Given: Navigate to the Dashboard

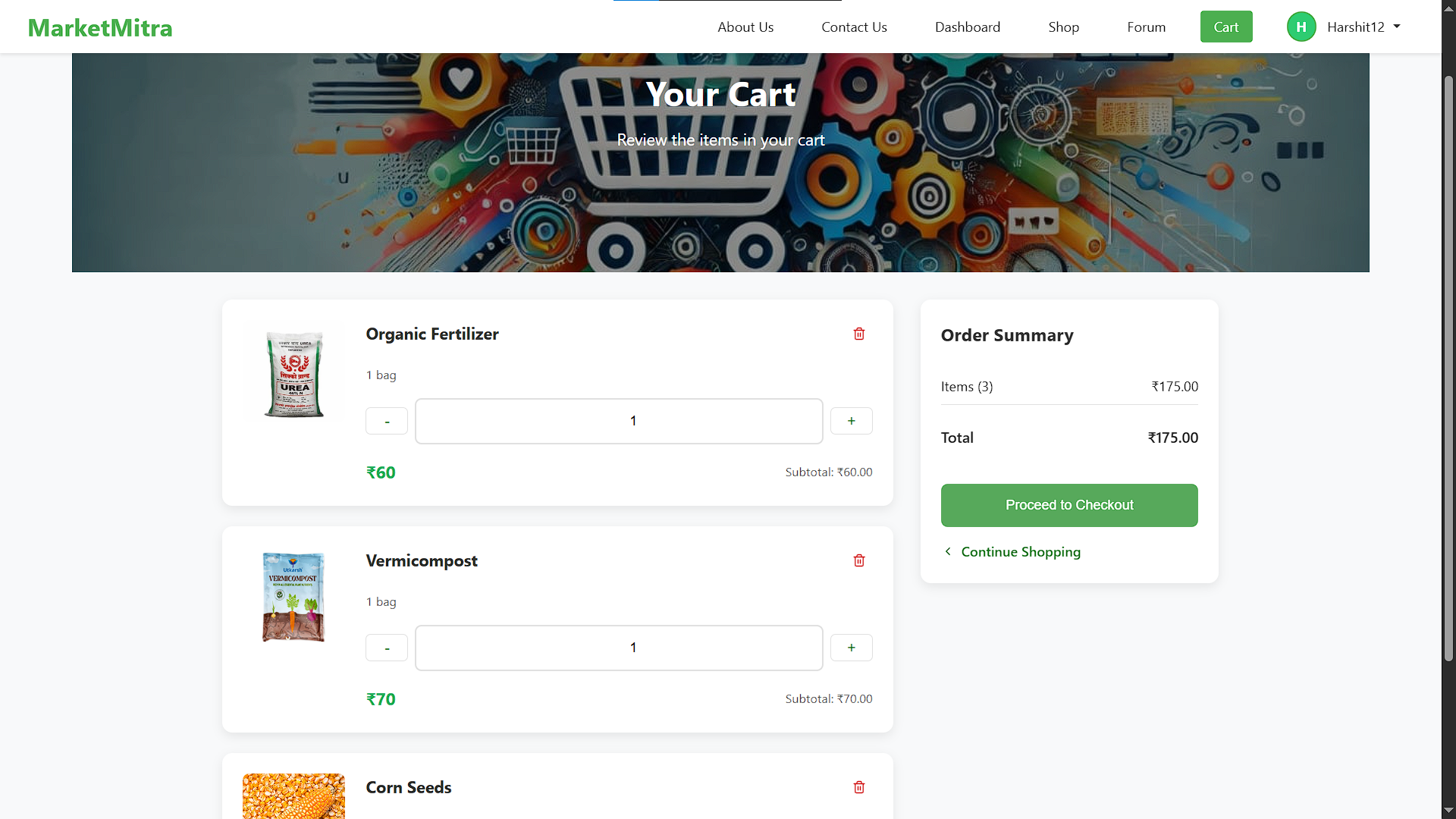Looking at the screenshot, I should [968, 27].
